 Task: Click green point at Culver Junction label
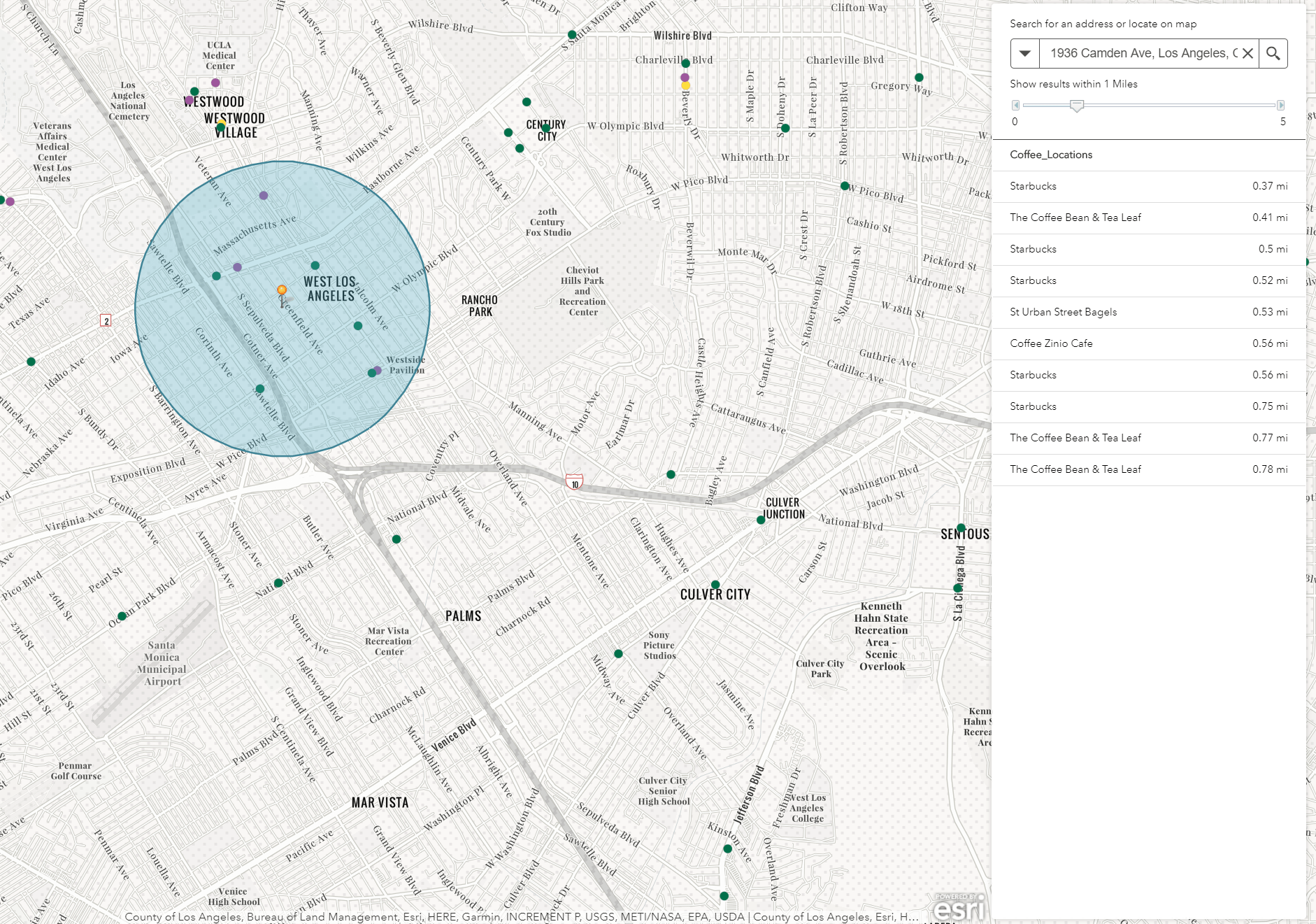(x=761, y=520)
